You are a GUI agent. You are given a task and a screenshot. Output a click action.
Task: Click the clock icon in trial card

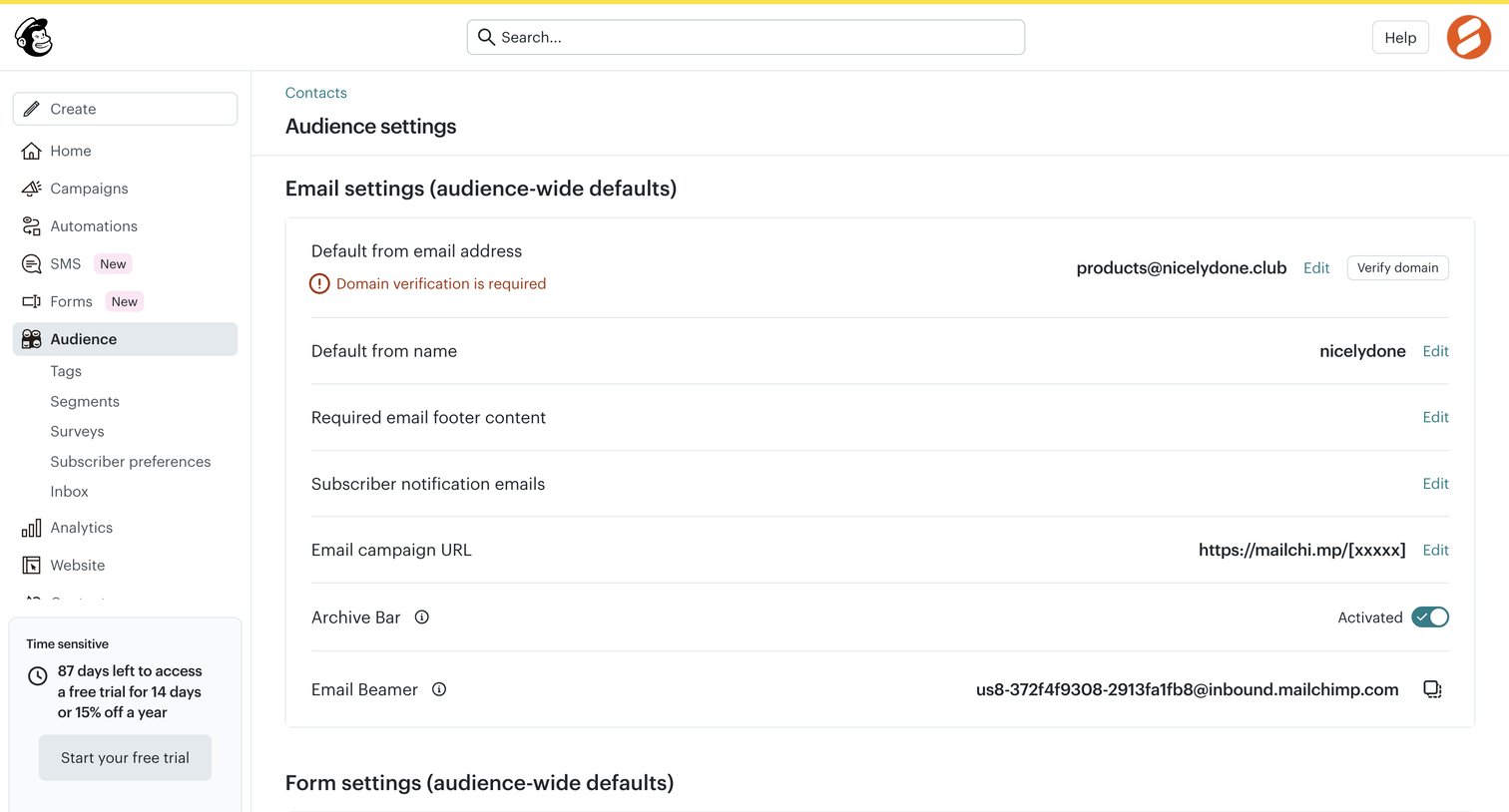pos(38,676)
